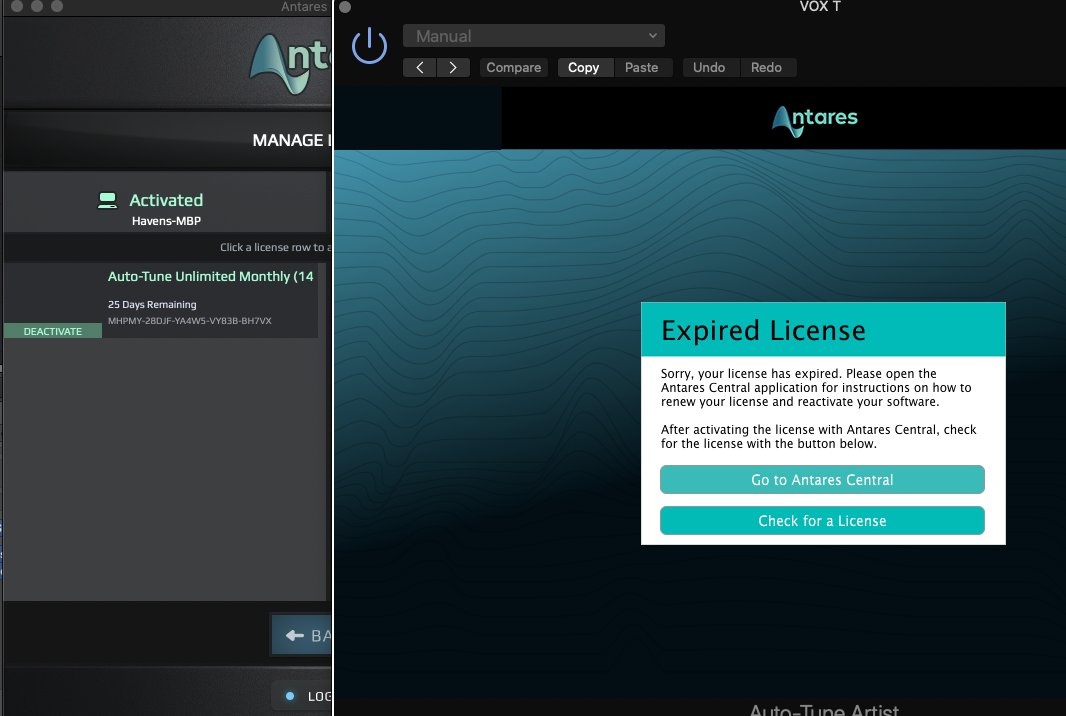This screenshot has height=716, width=1066.
Task: Click the Manage heading in Antares Central
Action: (x=292, y=140)
